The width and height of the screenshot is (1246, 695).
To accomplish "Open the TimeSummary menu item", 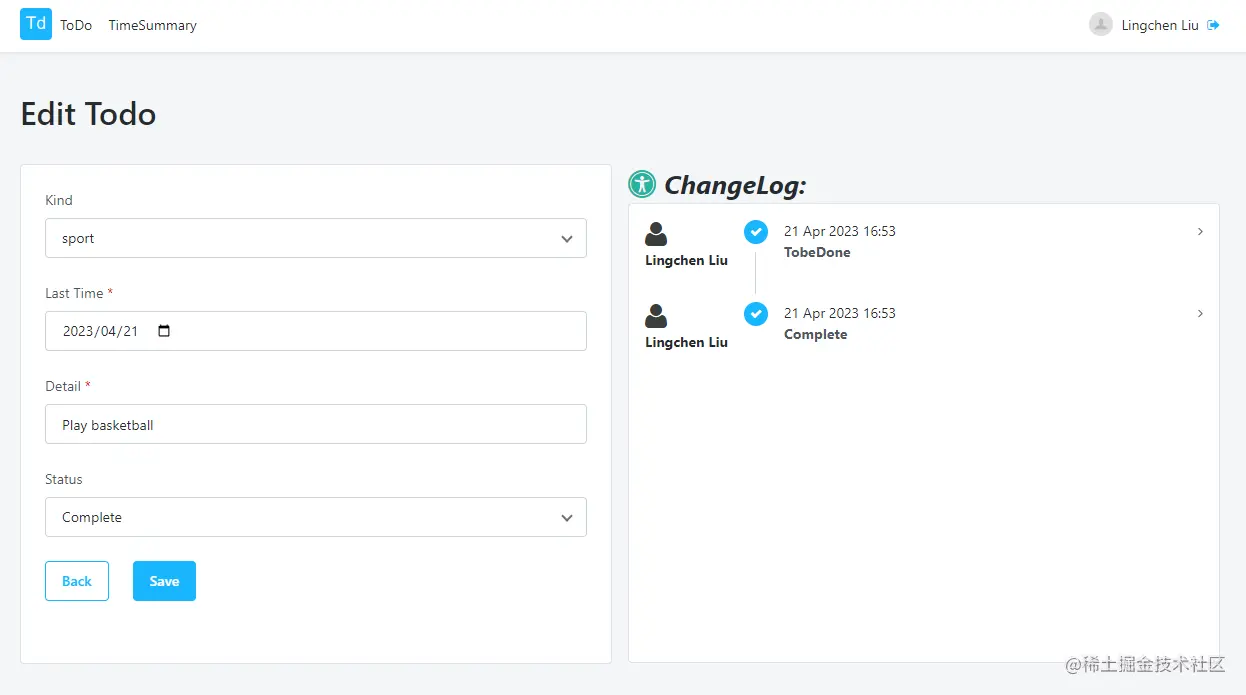I will tap(153, 26).
